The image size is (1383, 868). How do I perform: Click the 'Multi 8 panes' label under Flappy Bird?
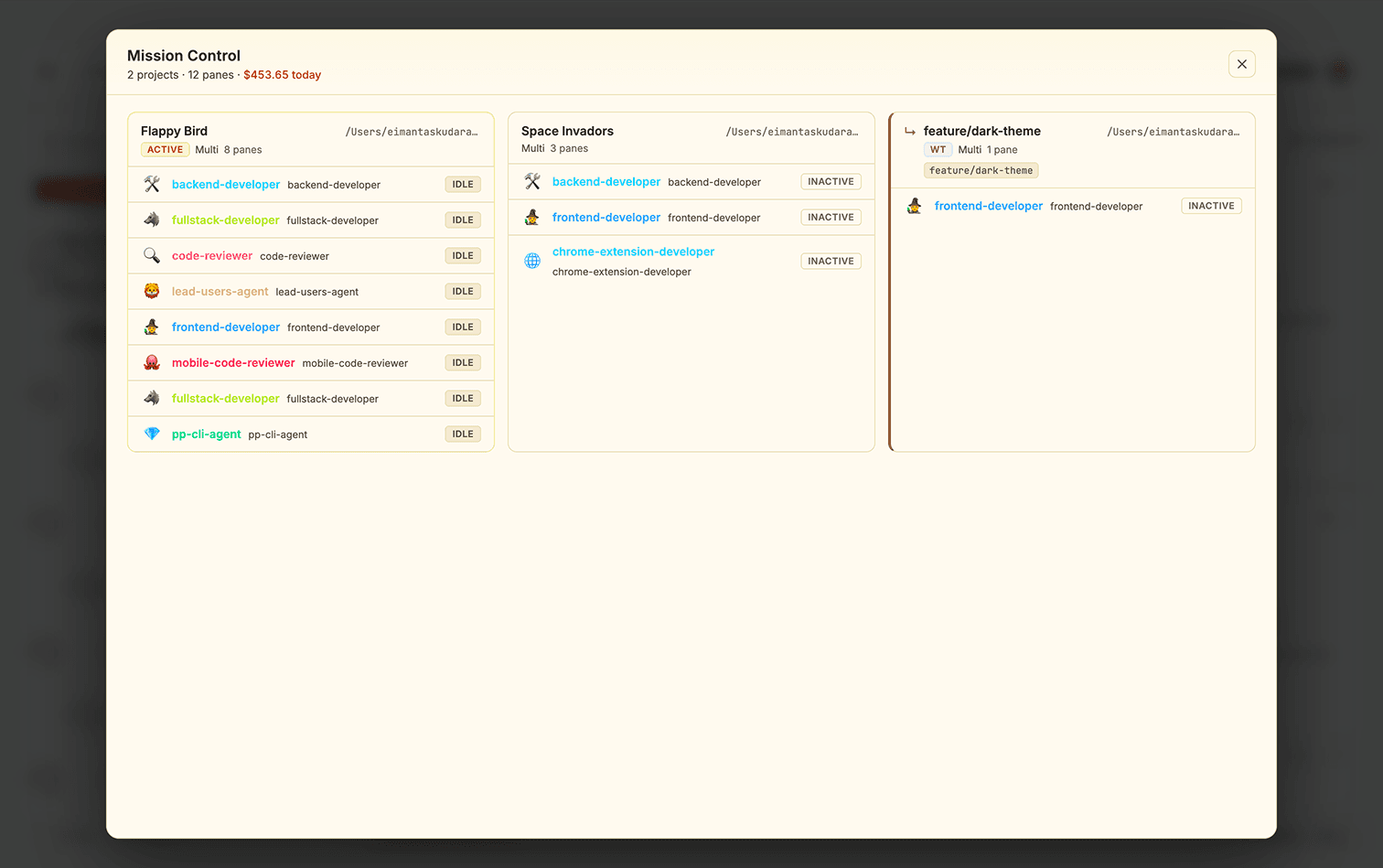[229, 149]
